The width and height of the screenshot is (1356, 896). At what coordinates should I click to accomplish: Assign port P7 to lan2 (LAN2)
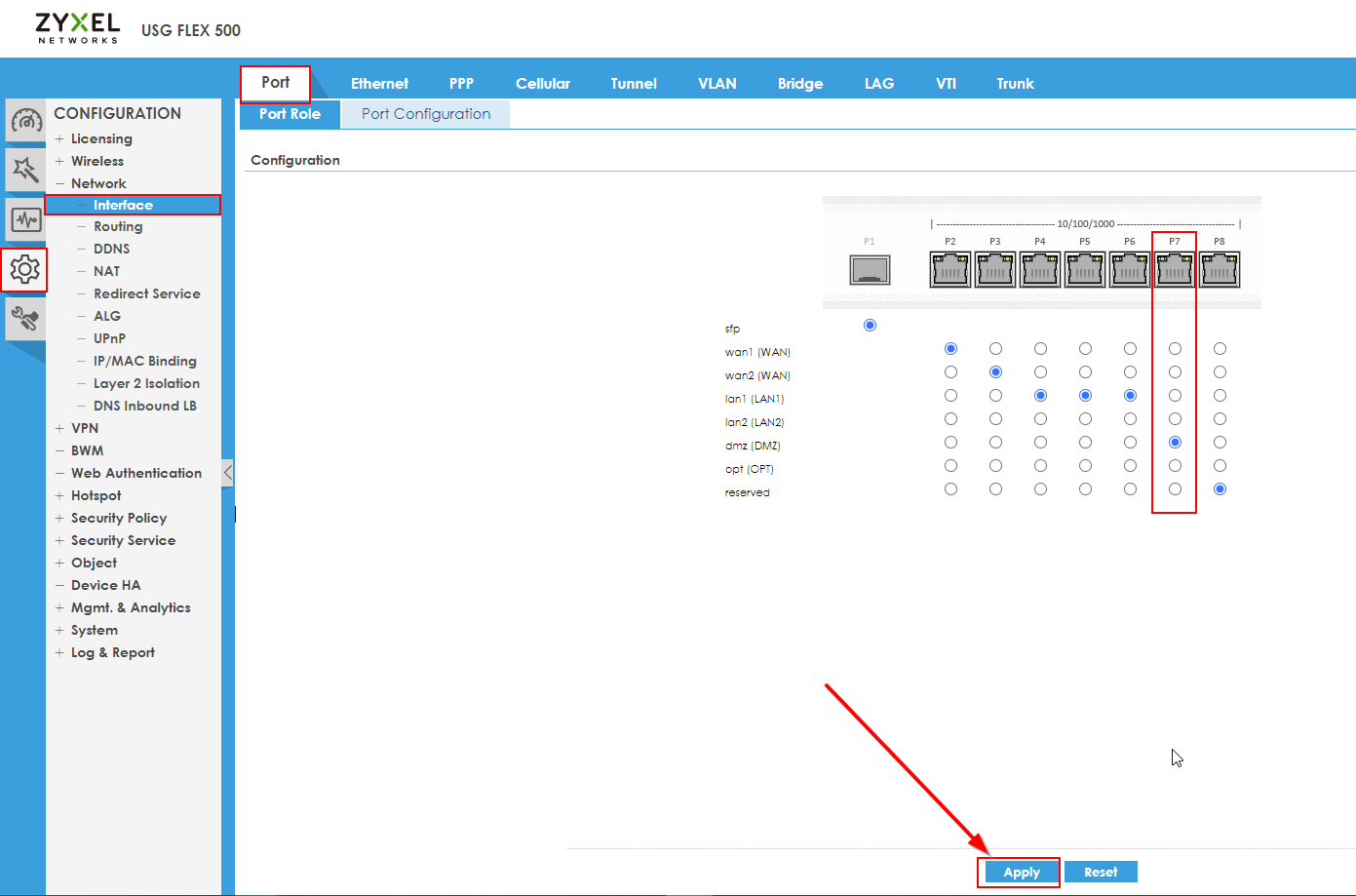click(1175, 419)
